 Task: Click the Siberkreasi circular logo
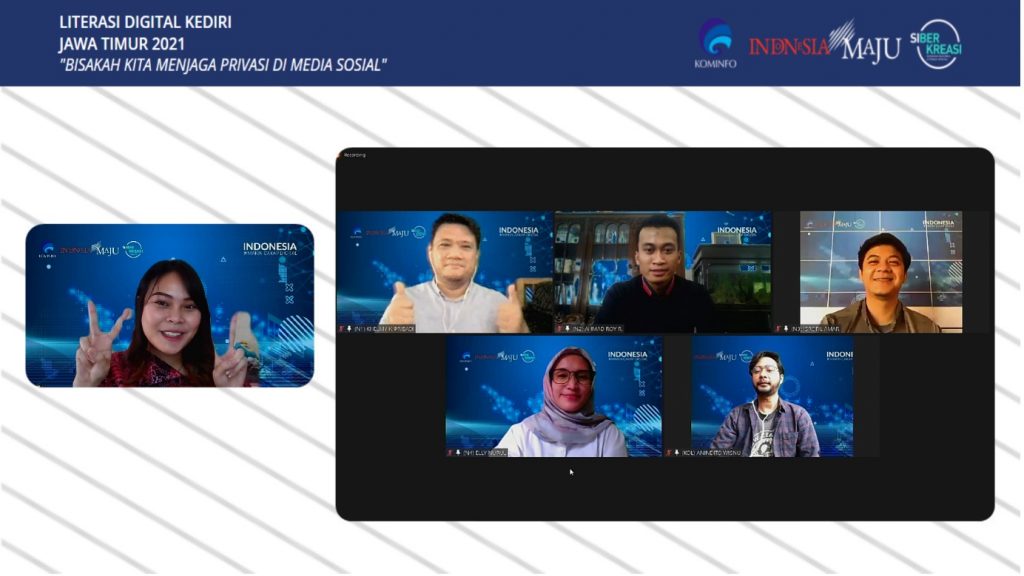pyautogui.click(x=938, y=44)
